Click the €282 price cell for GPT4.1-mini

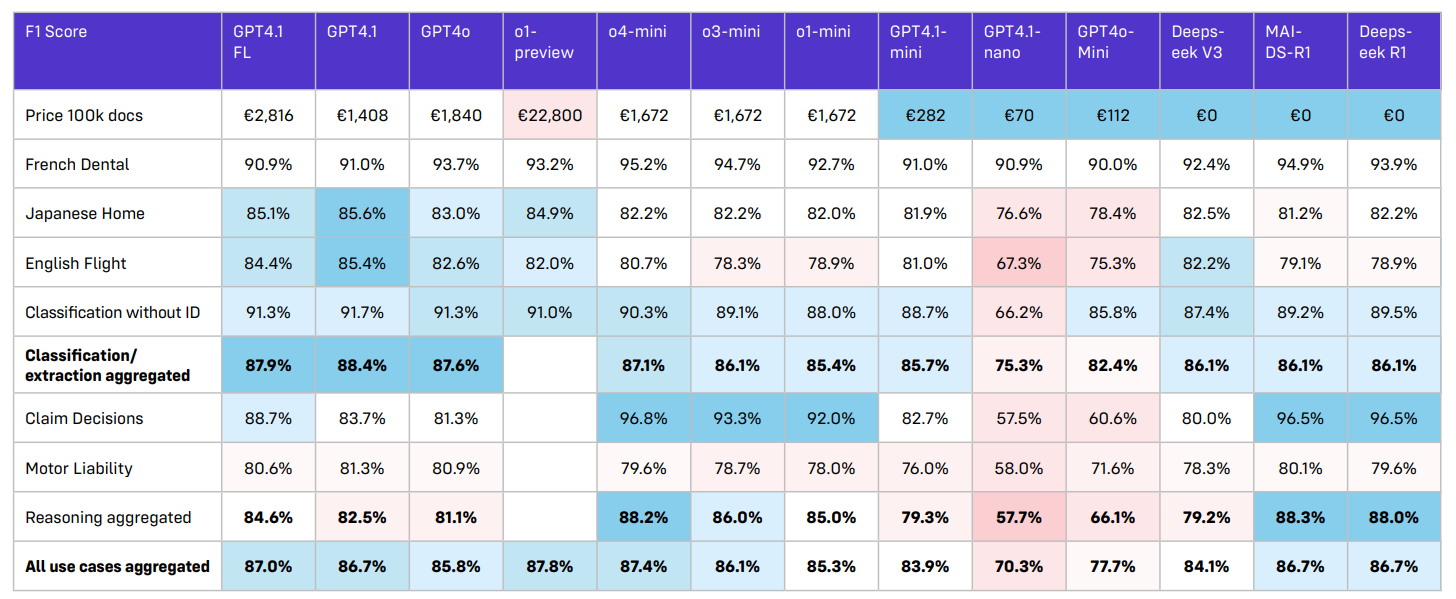coord(925,115)
